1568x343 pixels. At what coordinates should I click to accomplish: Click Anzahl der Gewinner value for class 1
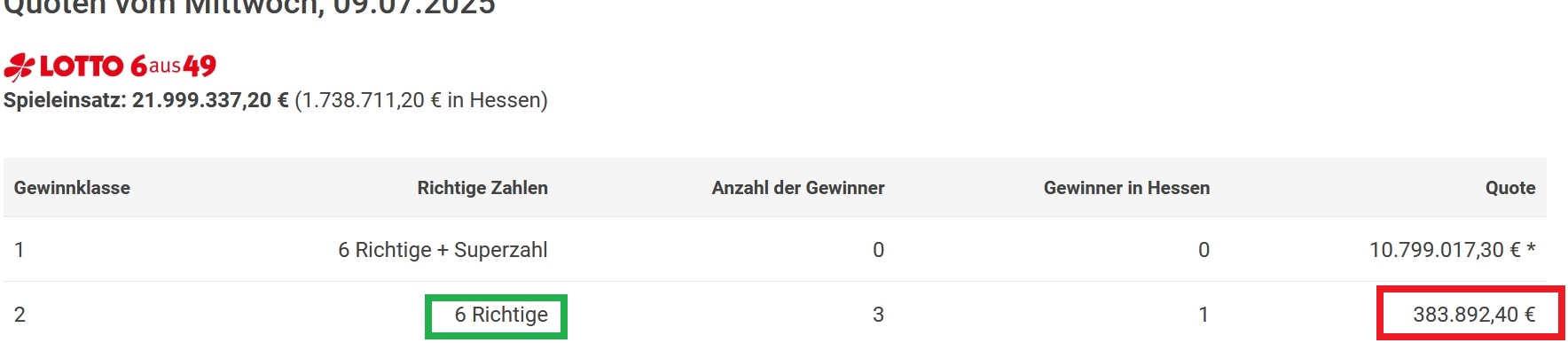878,250
